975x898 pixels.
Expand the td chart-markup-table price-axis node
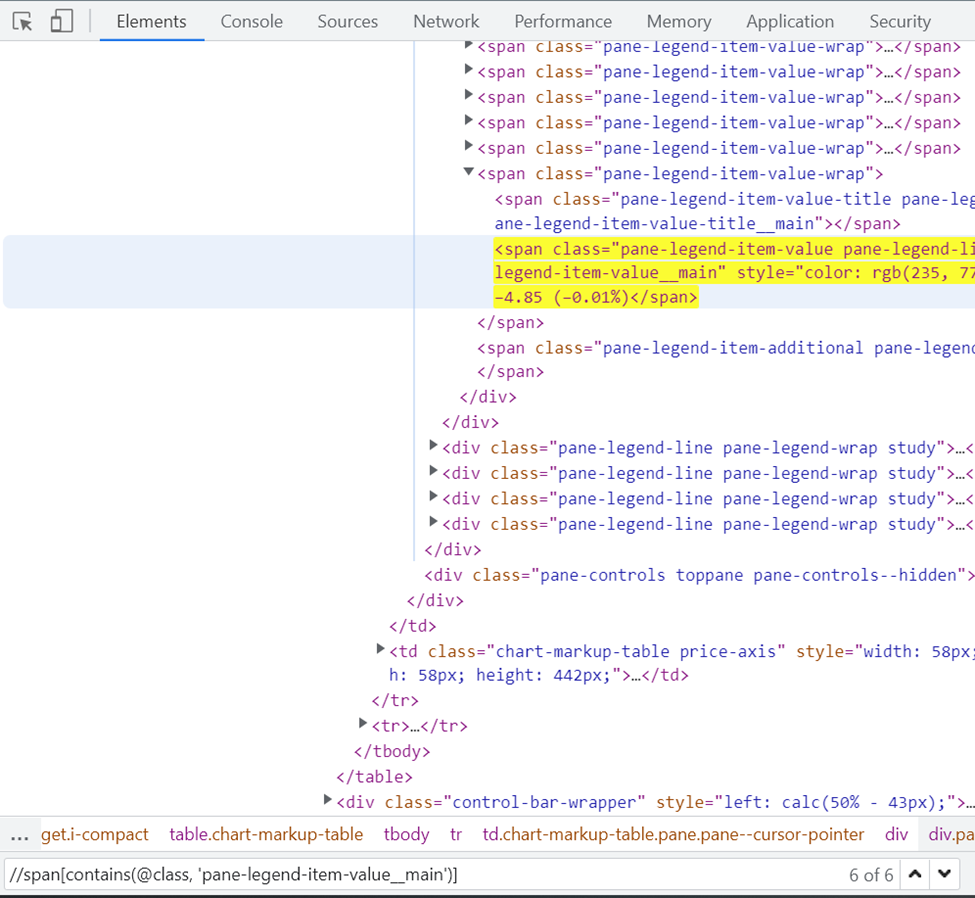(x=381, y=649)
